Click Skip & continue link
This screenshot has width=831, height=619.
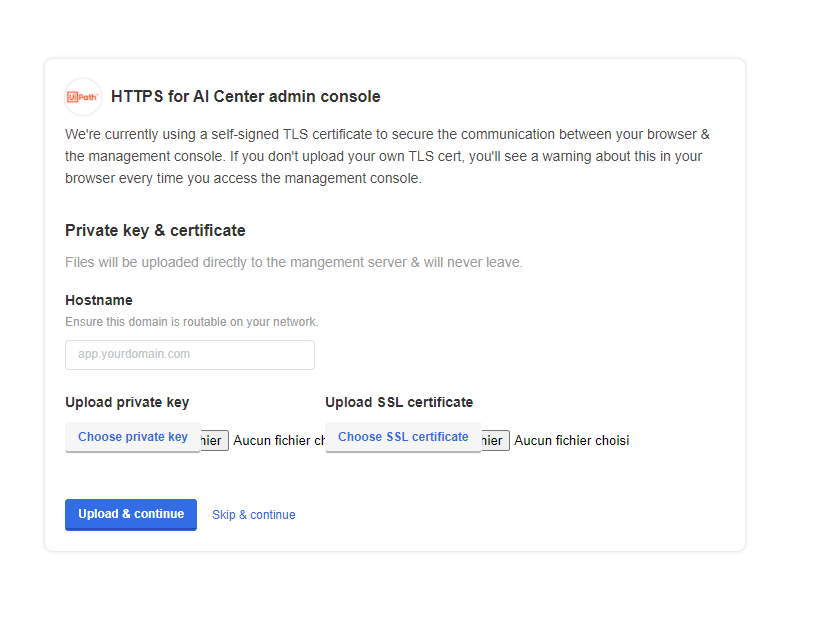(254, 515)
